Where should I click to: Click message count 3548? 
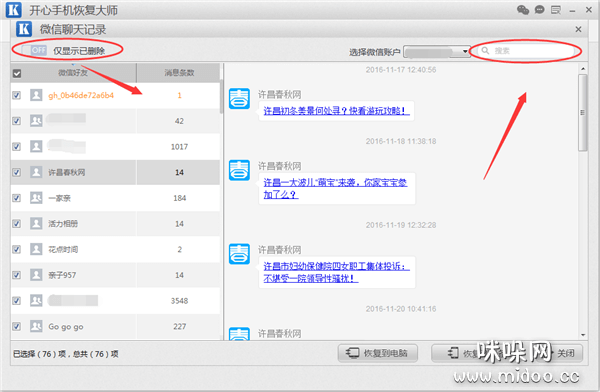(x=179, y=301)
